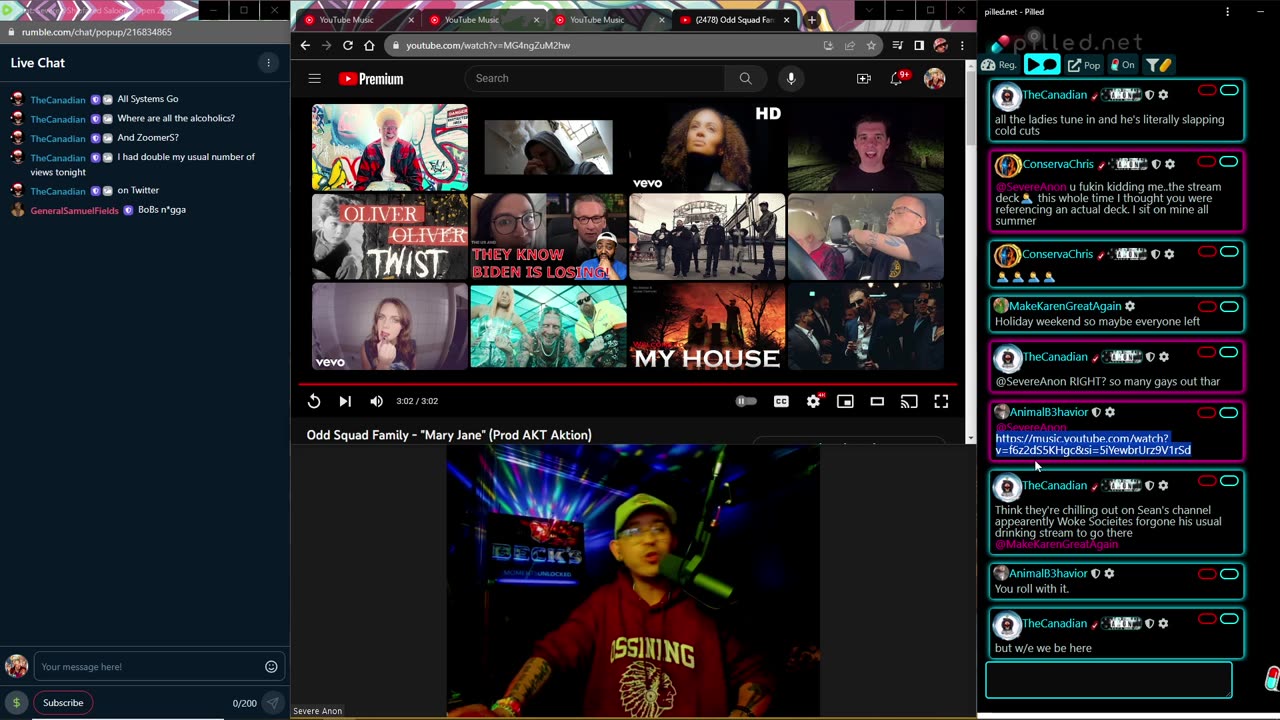Enter full screen in YouTube player
Viewport: 1280px width, 720px height.
[x=941, y=401]
